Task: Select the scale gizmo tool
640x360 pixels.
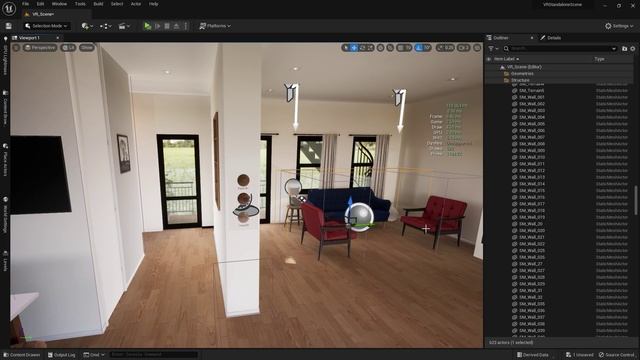Action: click(370, 48)
